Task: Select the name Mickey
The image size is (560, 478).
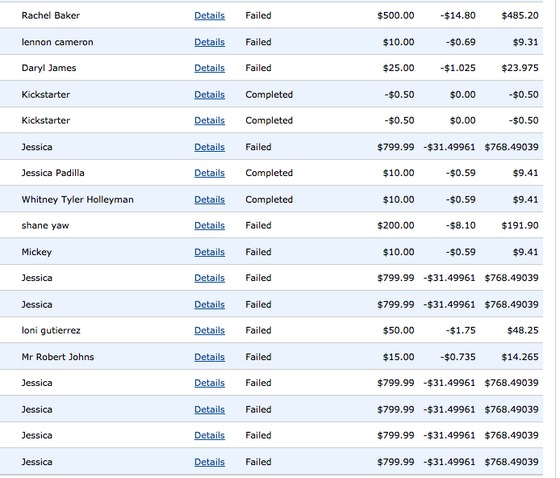Action: tap(37, 252)
